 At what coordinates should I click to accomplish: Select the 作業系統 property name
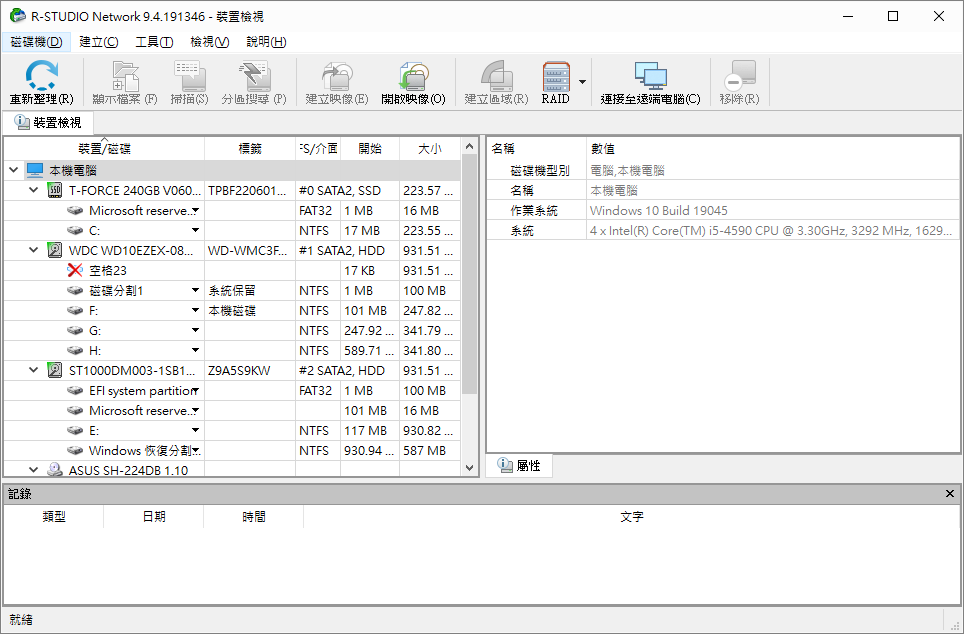click(534, 210)
